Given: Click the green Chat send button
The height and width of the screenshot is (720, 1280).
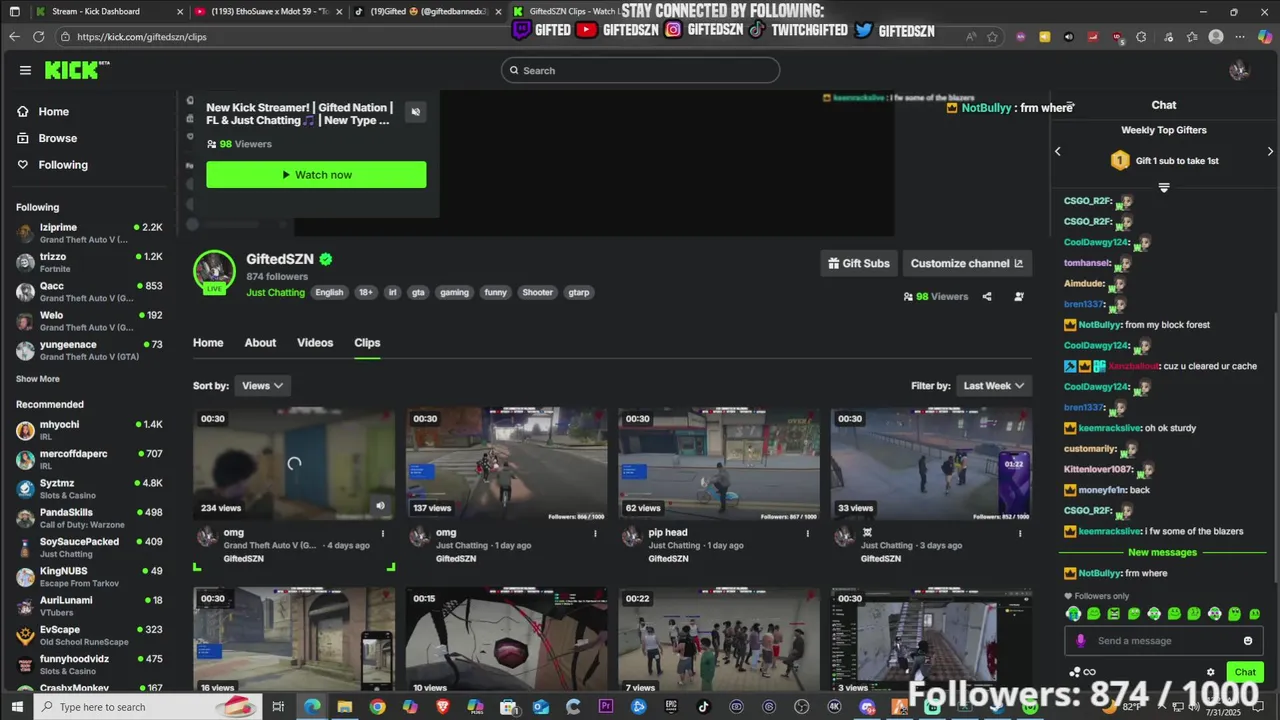Looking at the screenshot, I should [x=1245, y=672].
